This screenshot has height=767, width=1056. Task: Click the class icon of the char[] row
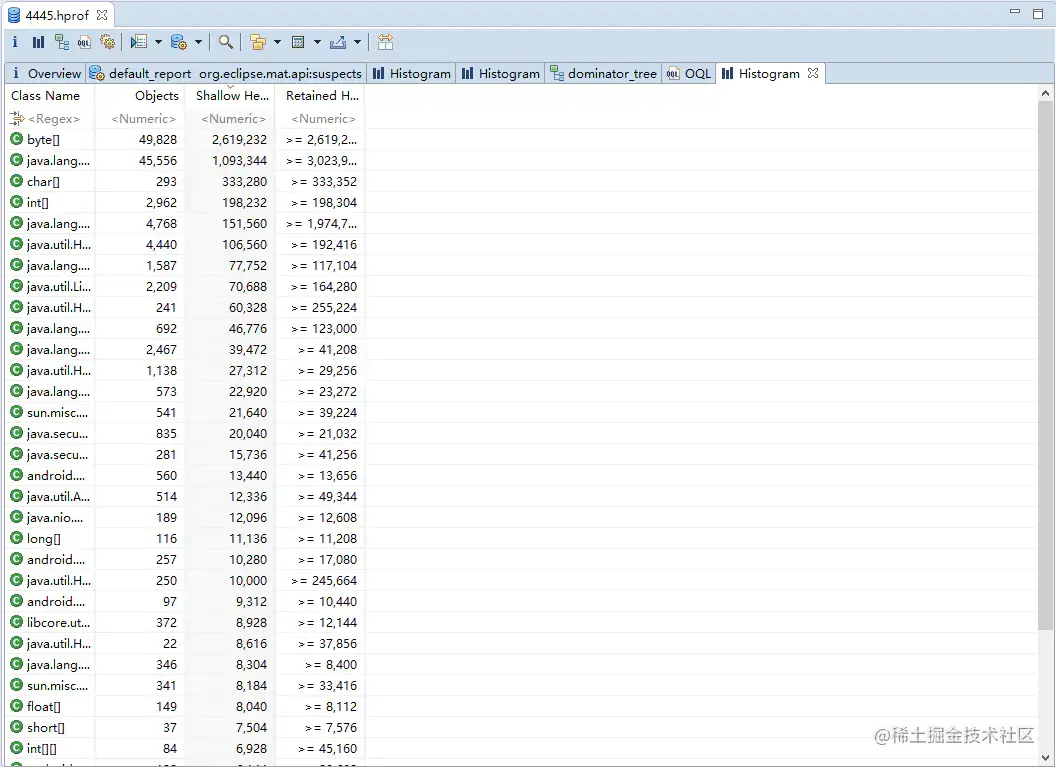coord(17,181)
